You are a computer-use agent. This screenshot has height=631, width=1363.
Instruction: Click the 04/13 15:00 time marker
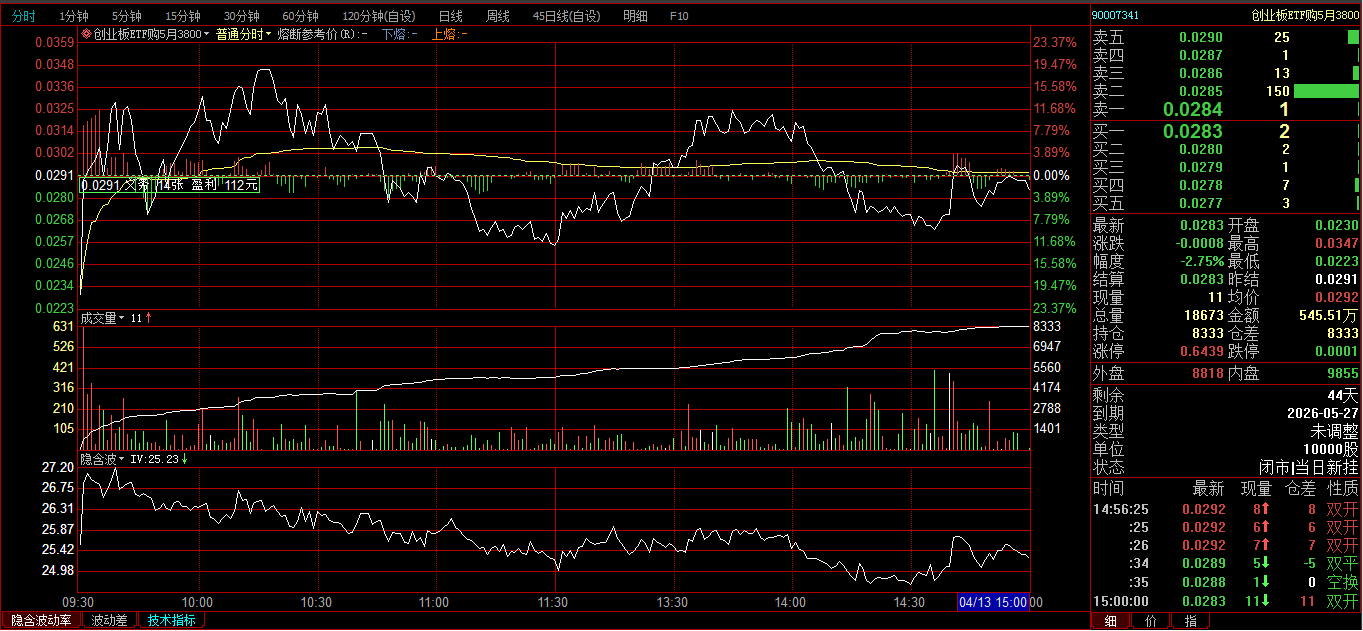click(993, 603)
